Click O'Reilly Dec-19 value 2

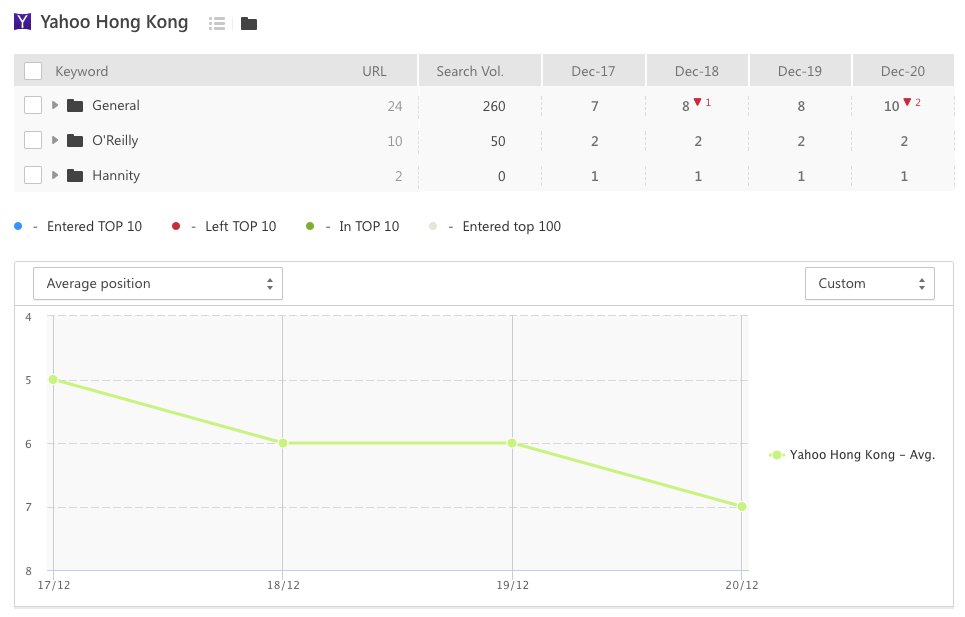801,141
